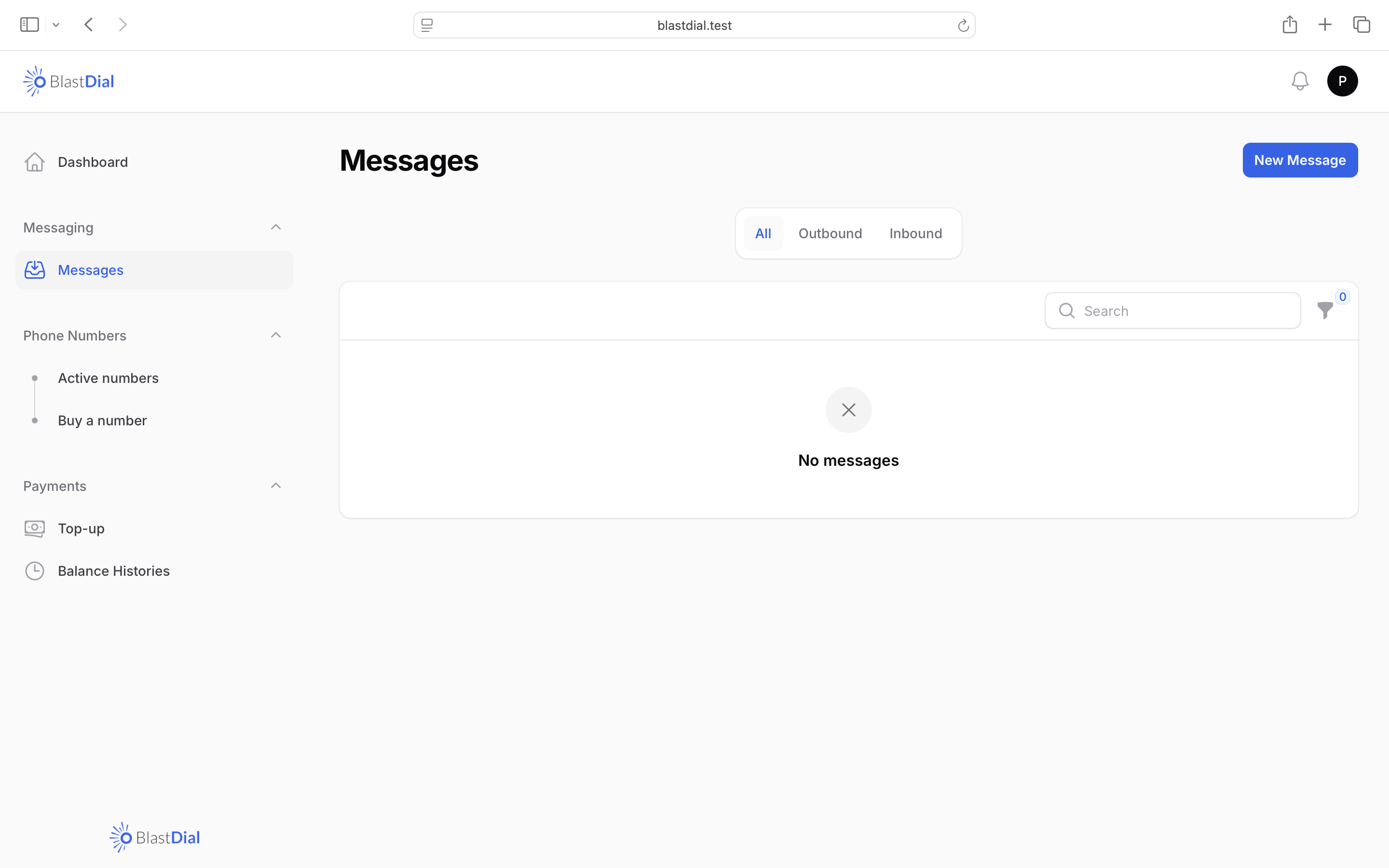The height and width of the screenshot is (868, 1389).
Task: Open the message filter funnel
Action: (1325, 311)
